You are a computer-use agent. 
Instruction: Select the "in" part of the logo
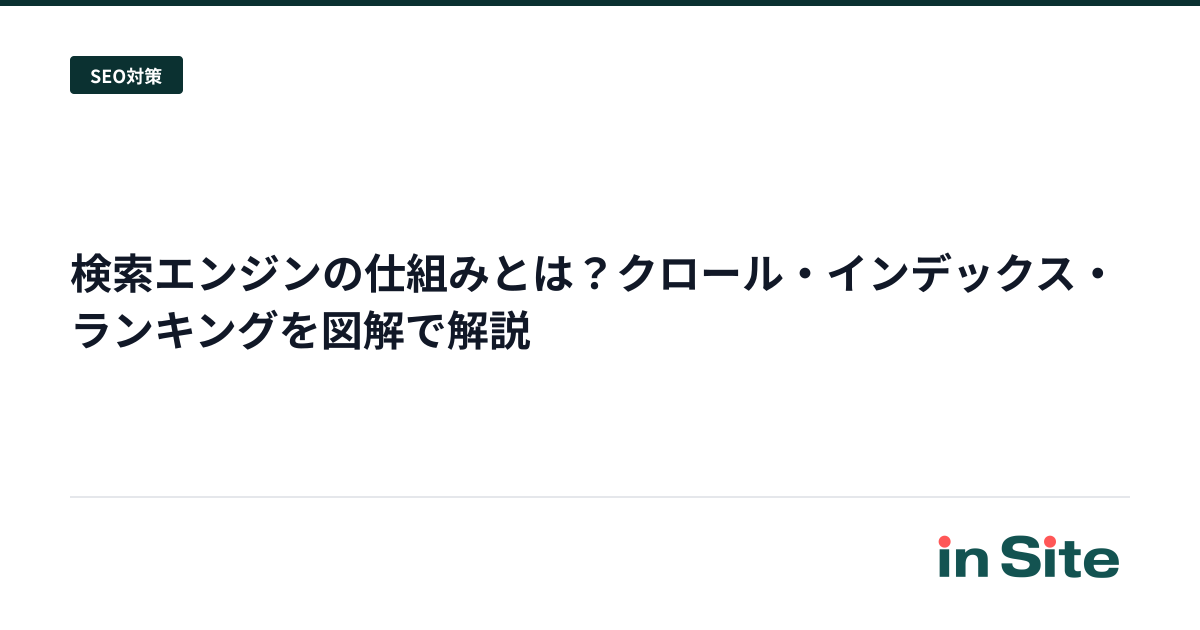[962, 557]
